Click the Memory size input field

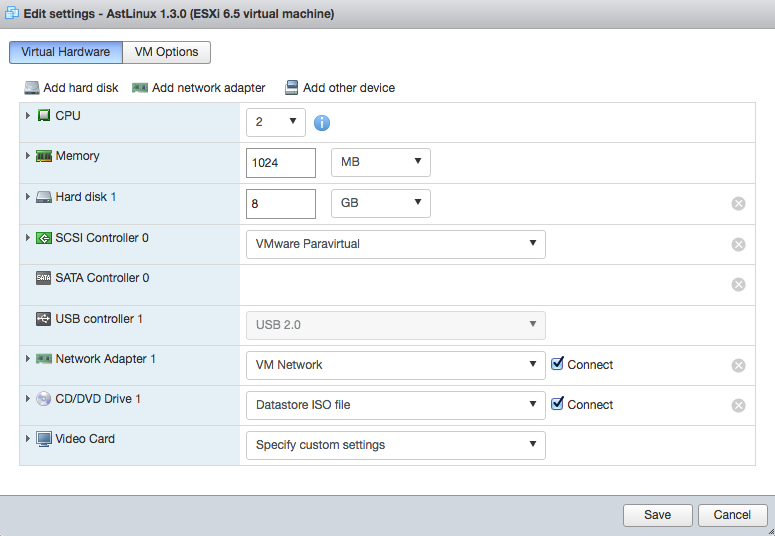[281, 163]
